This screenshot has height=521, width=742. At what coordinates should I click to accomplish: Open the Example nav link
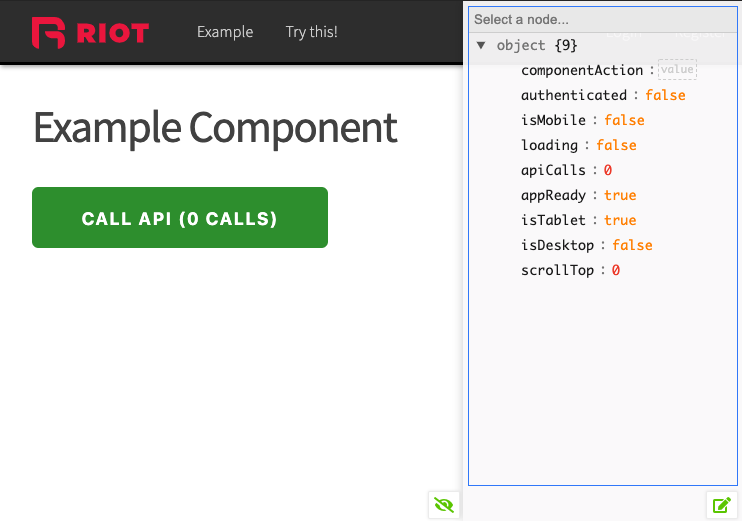point(225,32)
